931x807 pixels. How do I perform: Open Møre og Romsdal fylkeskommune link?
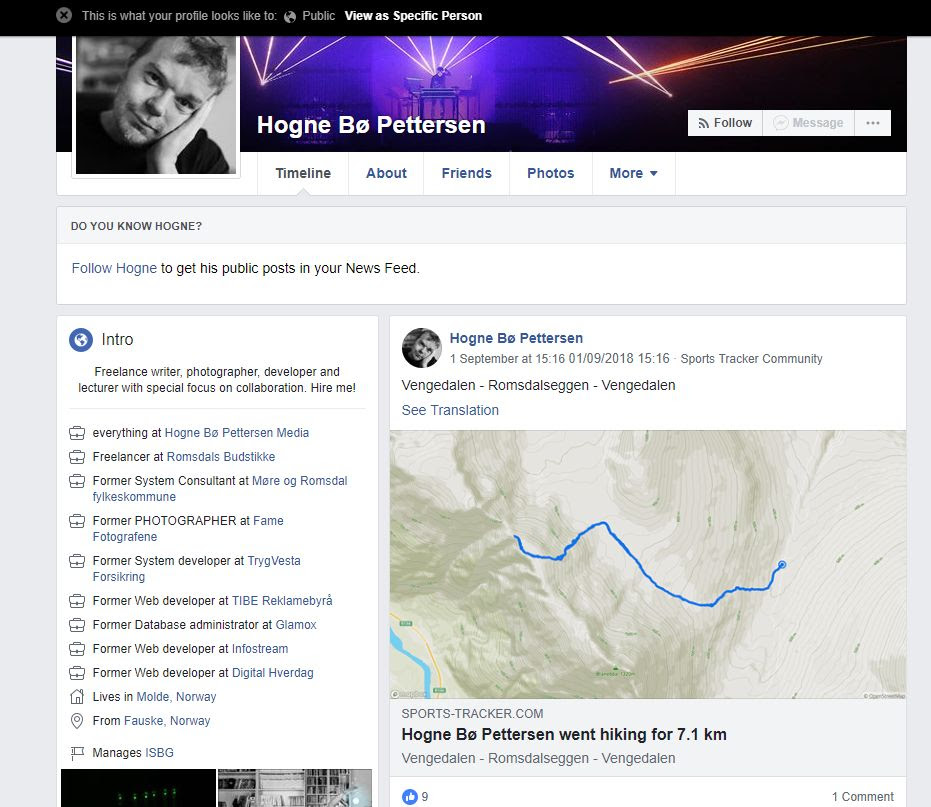[x=220, y=489]
